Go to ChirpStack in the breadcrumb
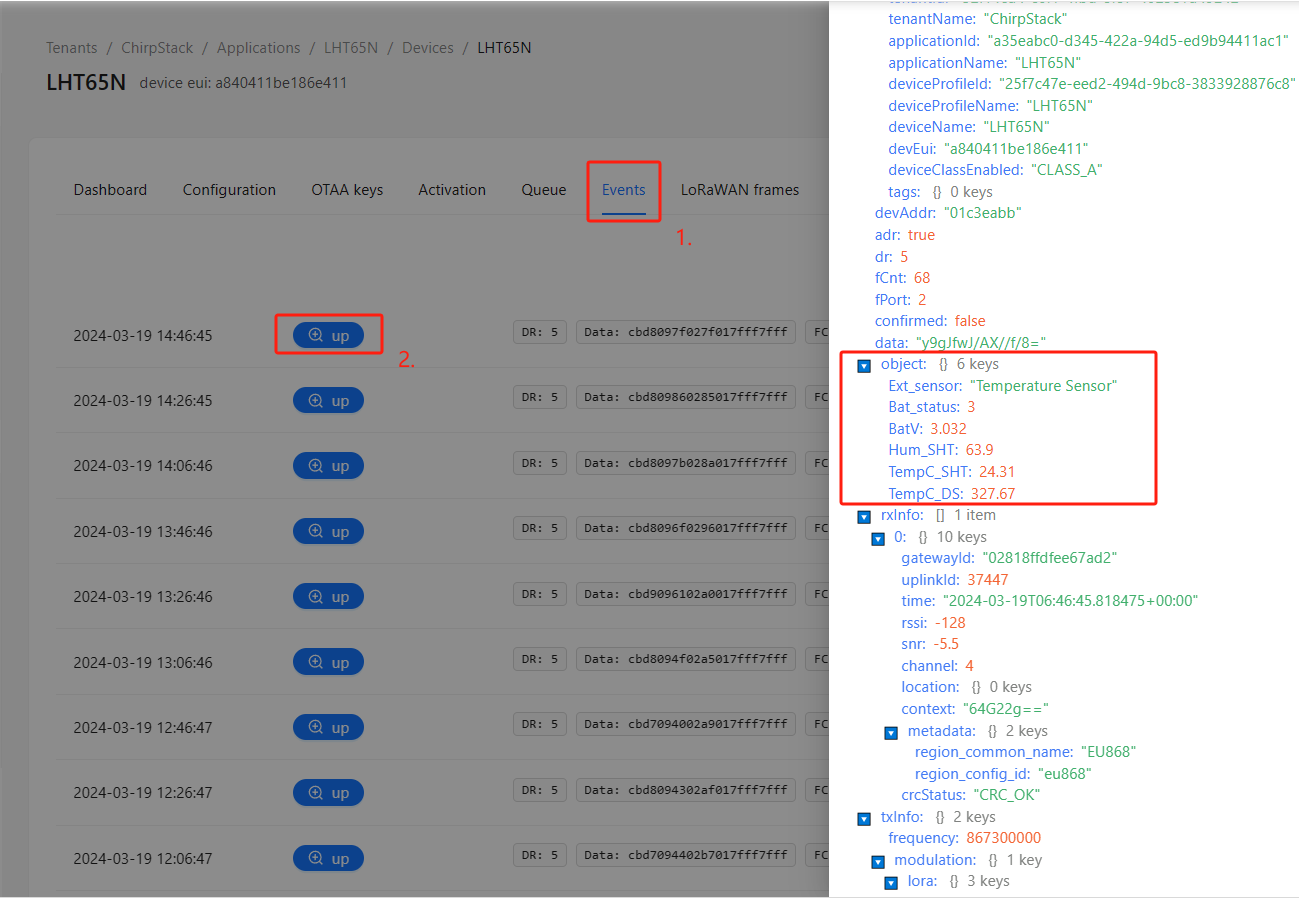1299x898 pixels. point(159,48)
